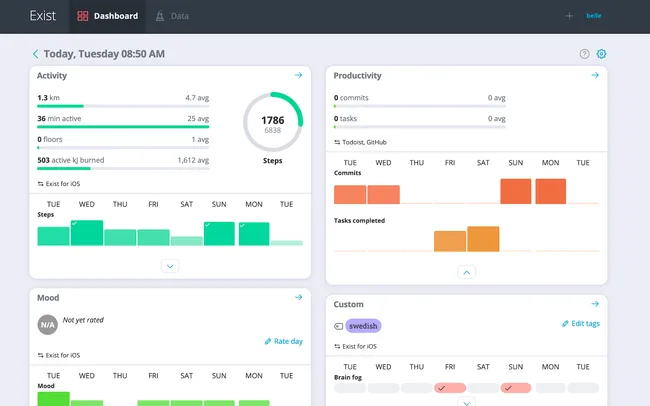Viewport: 650px width, 406px height.
Task: Click the circular Steps progress ring
Action: tap(273, 125)
